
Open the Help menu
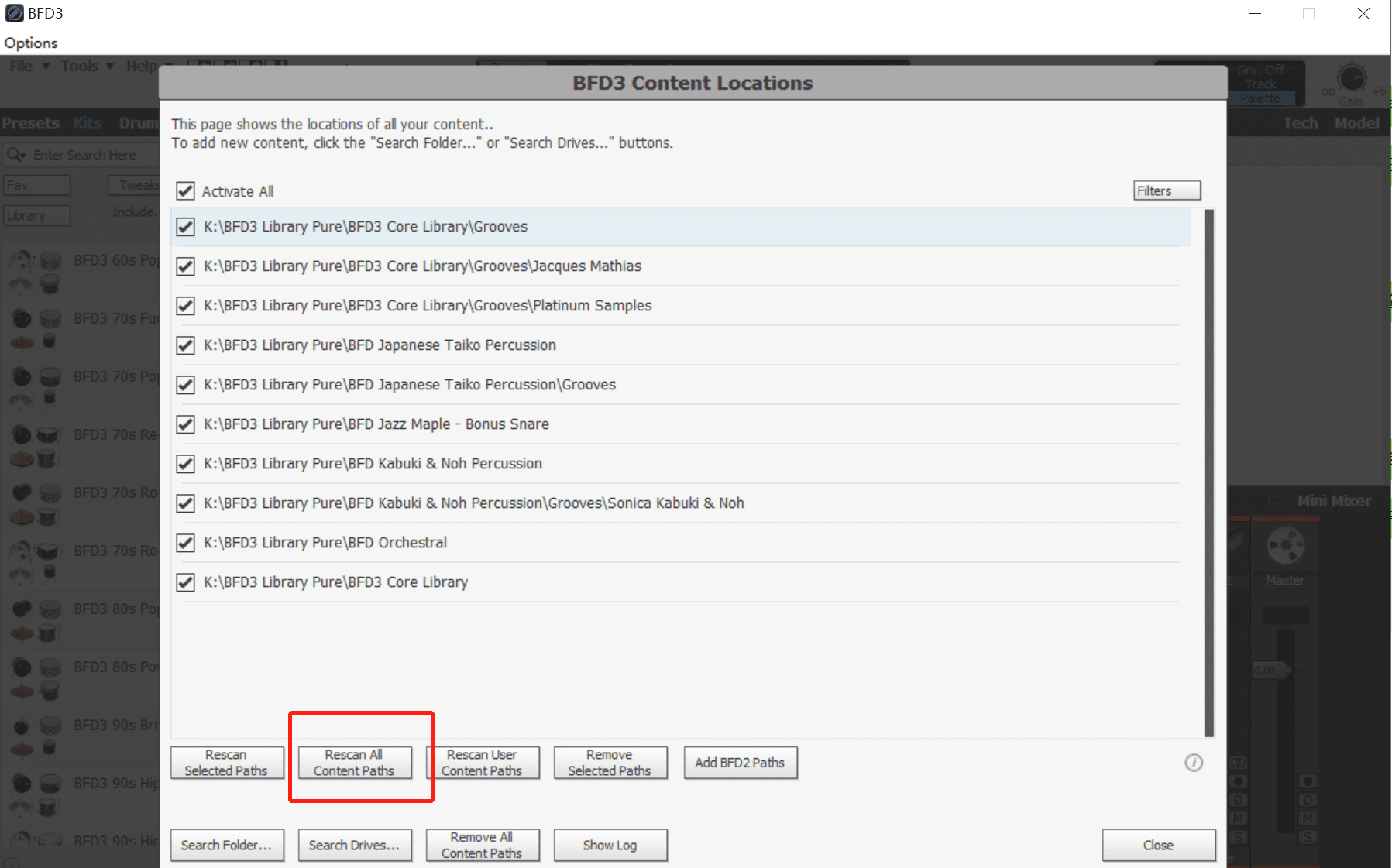(143, 67)
